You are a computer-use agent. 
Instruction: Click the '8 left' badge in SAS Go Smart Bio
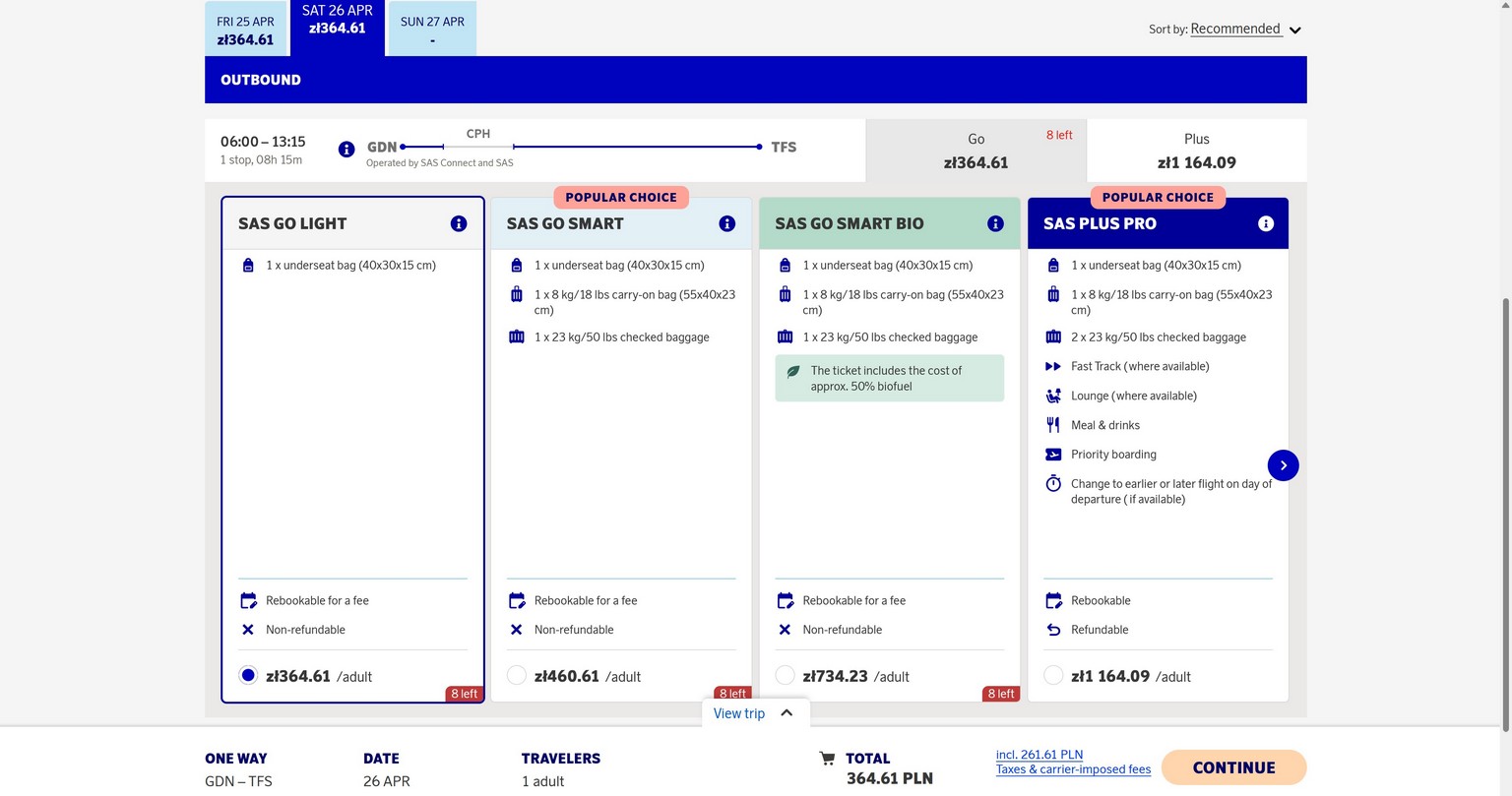click(1001, 694)
